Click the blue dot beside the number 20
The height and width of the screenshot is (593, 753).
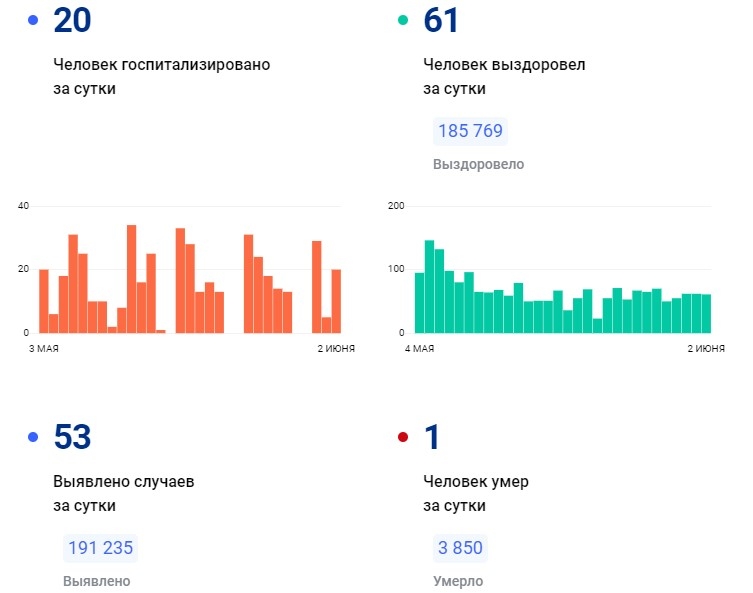(34, 20)
